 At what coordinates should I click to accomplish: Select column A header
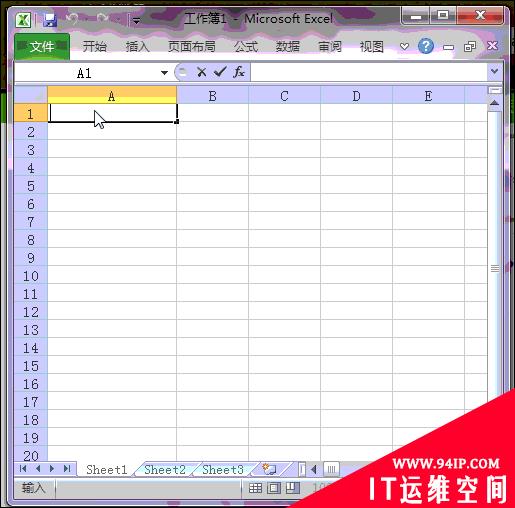tap(112, 95)
